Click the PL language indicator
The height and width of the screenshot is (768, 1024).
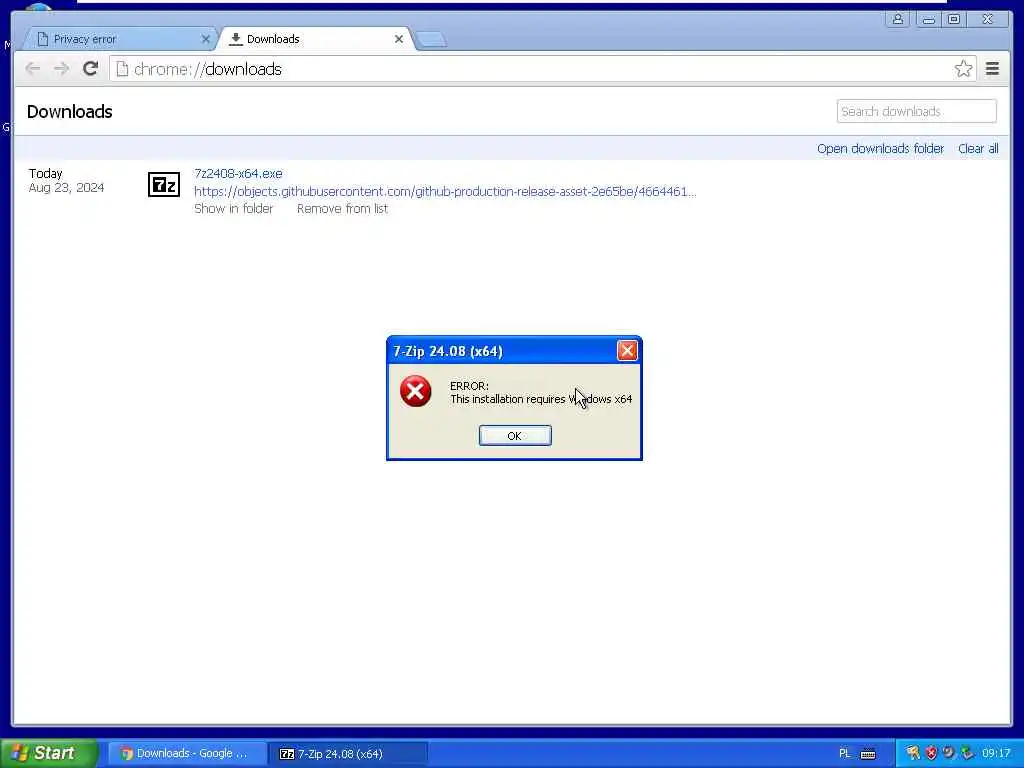(844, 753)
